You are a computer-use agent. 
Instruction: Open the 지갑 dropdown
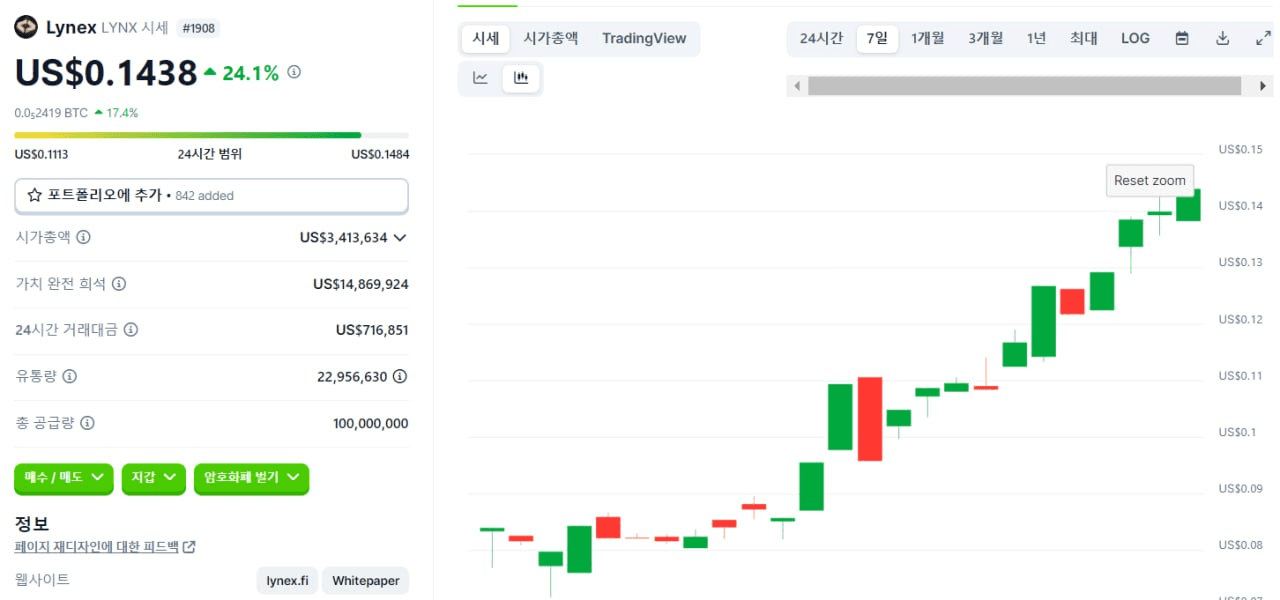[152, 479]
